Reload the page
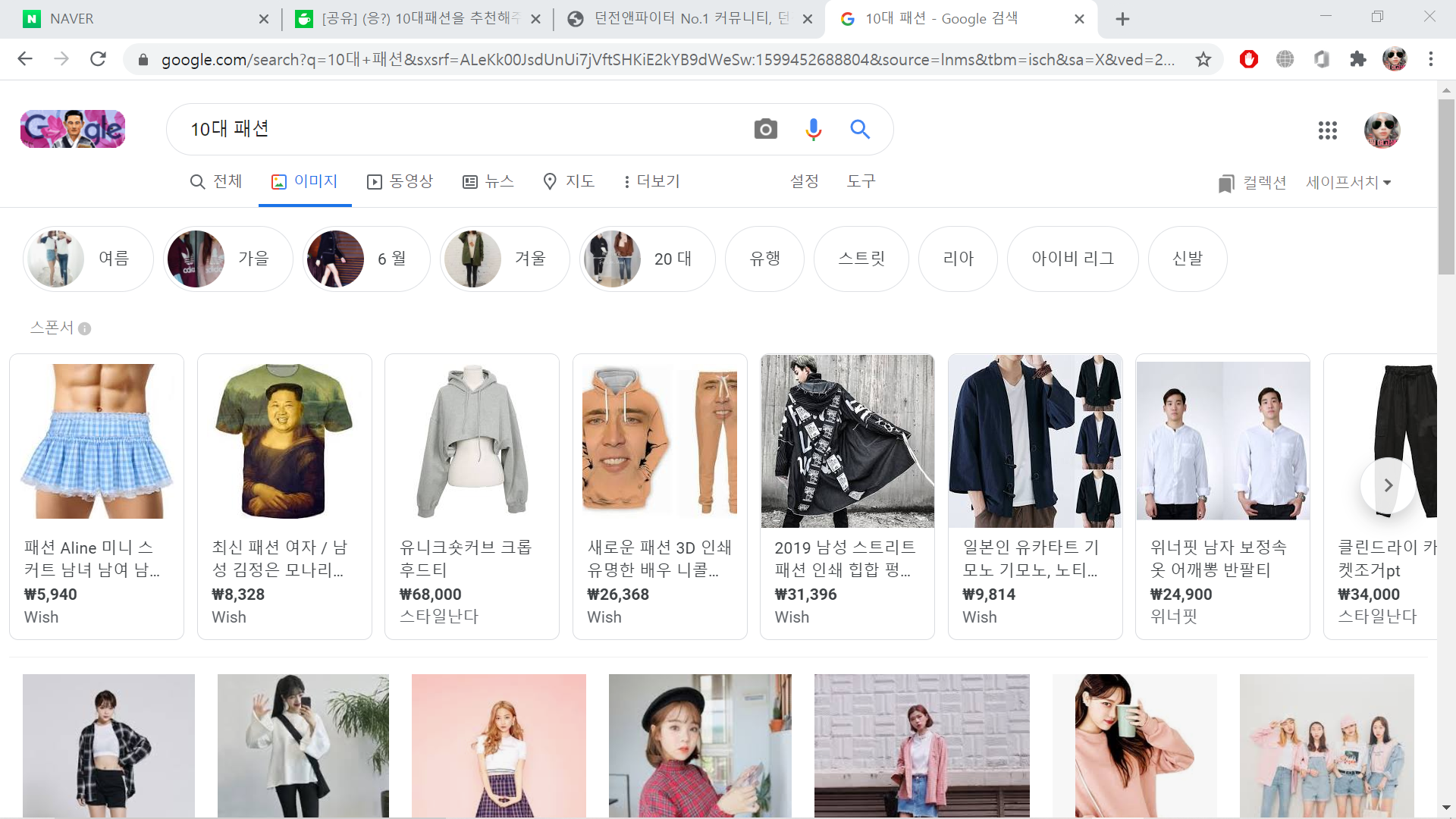The image size is (1456, 819). coord(98,59)
